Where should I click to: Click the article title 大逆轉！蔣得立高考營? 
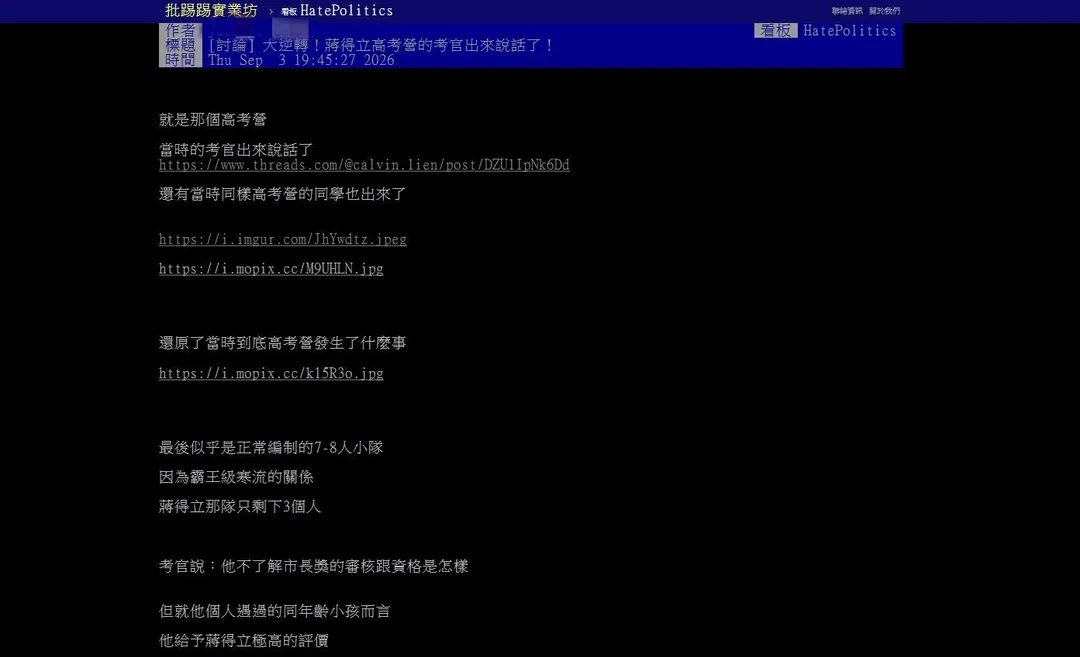381,45
